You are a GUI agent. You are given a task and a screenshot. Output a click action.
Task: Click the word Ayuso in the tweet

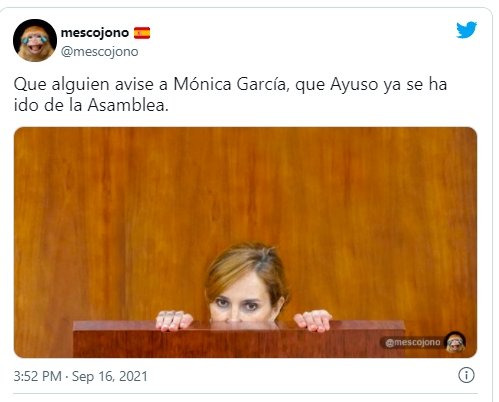[354, 85]
